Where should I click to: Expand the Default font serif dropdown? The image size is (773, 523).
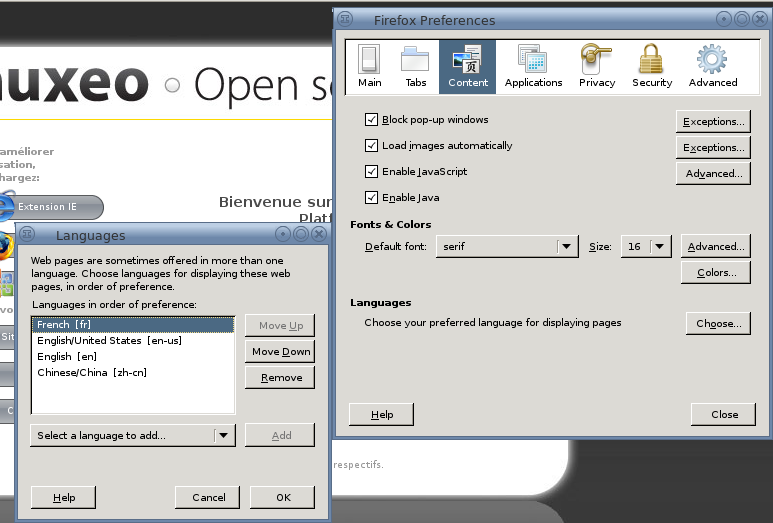pyautogui.click(x=507, y=246)
